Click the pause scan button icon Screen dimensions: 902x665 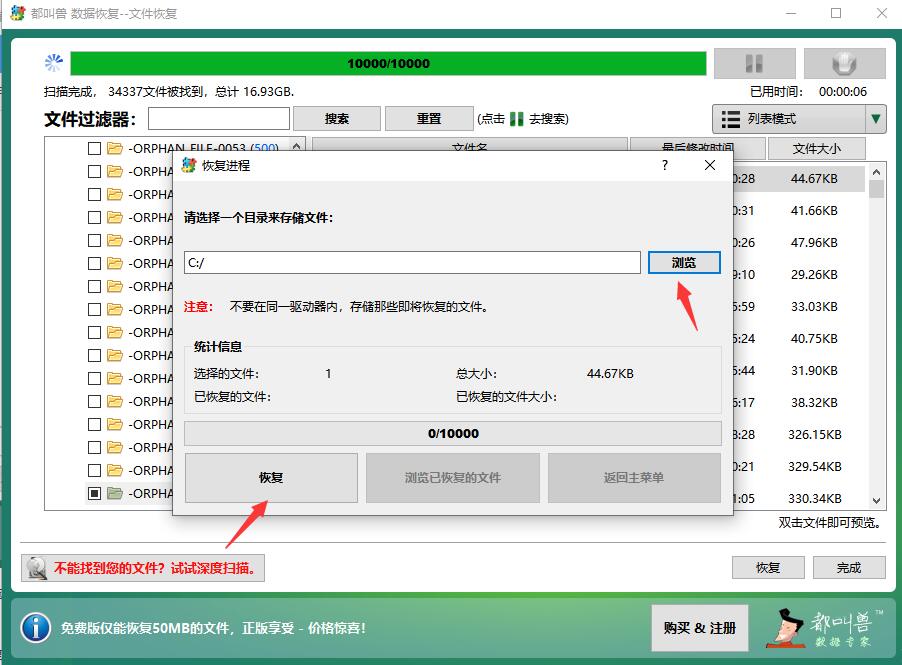[x=754, y=63]
